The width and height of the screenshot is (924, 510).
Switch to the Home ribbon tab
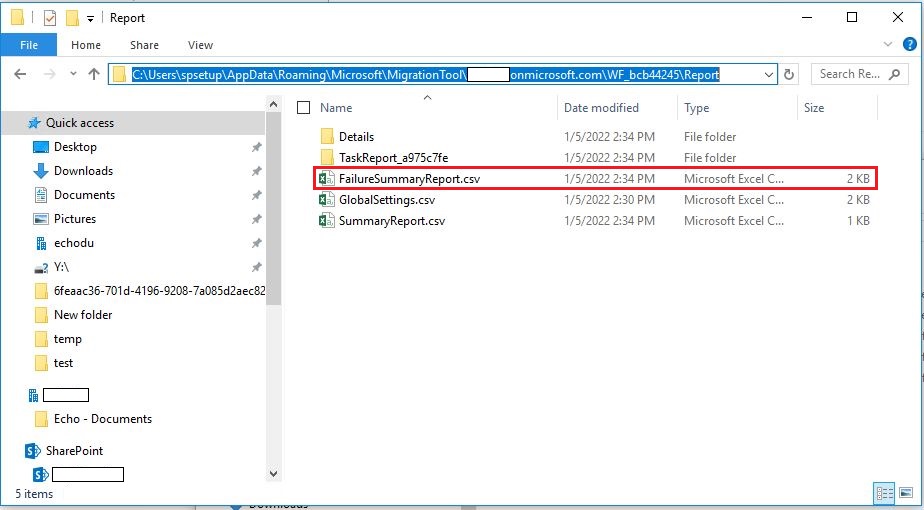pyautogui.click(x=86, y=45)
